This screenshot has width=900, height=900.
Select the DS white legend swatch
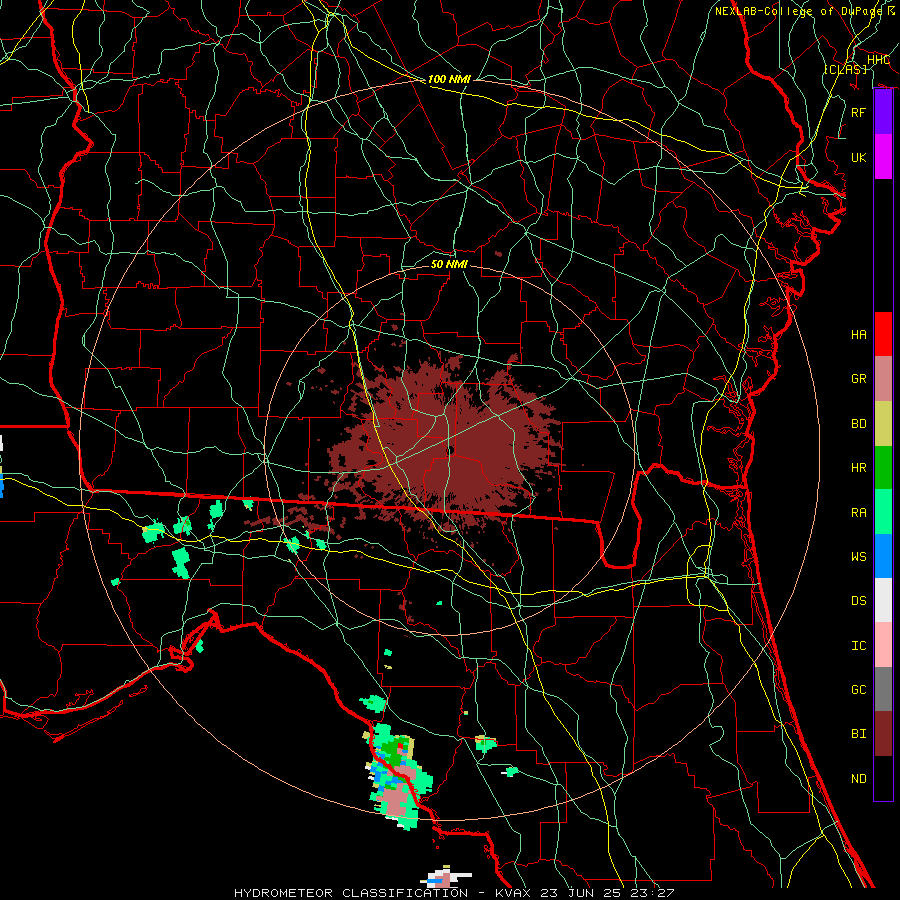click(x=883, y=600)
